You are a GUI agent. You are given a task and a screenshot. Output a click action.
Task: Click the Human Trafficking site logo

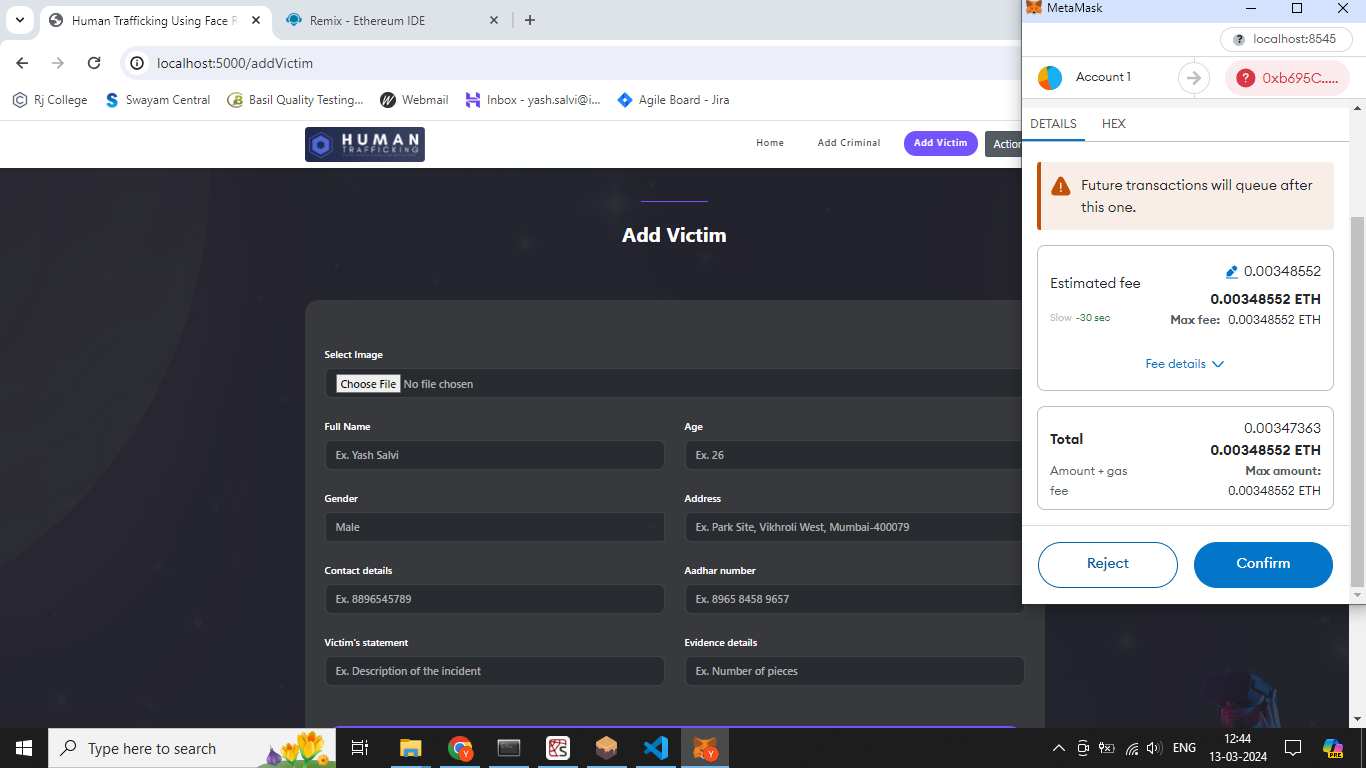click(365, 144)
